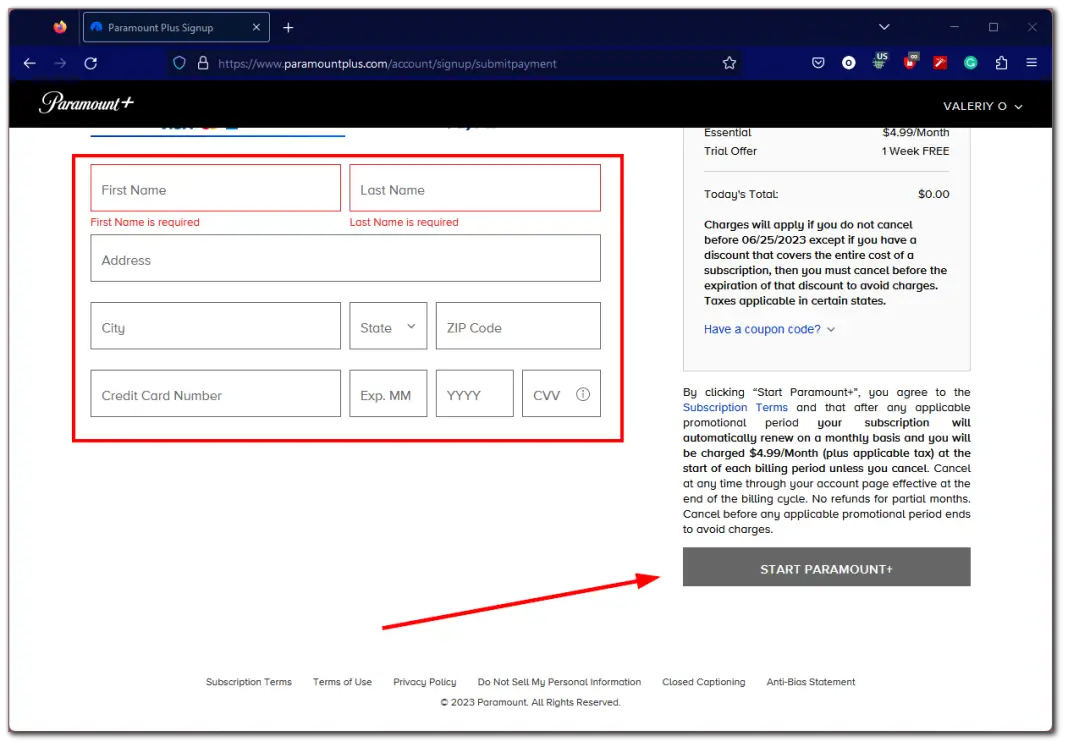Click the padlock site security icon
This screenshot has height=747, width=1068.
(203, 63)
